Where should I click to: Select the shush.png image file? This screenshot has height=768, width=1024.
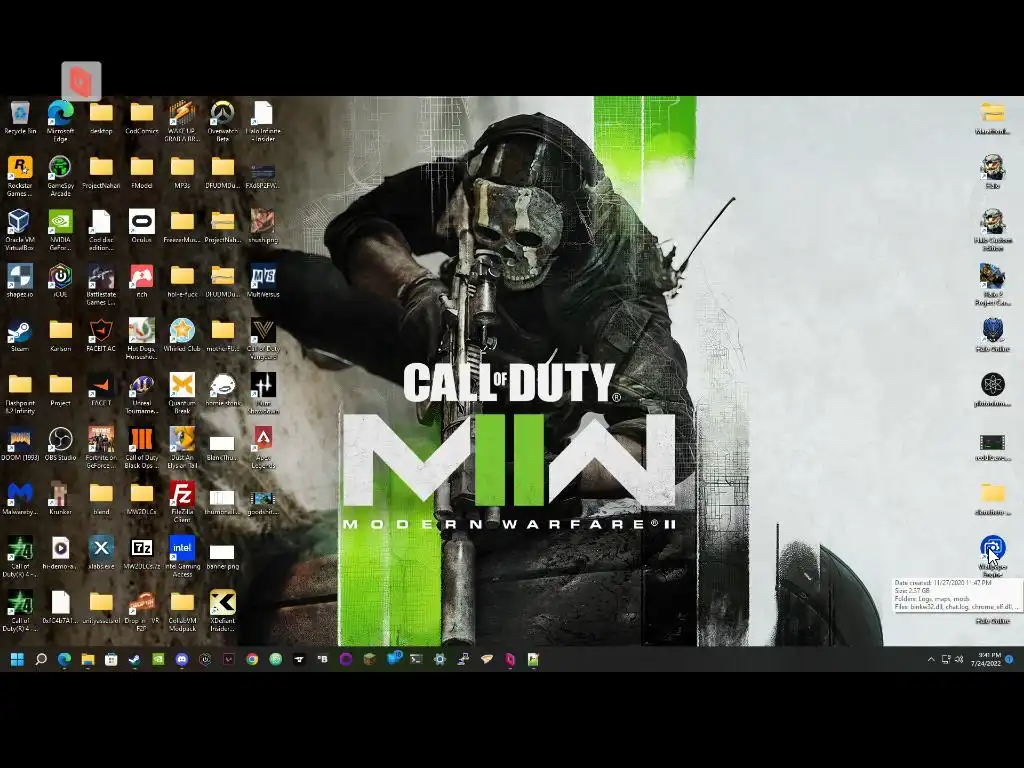pos(263,226)
